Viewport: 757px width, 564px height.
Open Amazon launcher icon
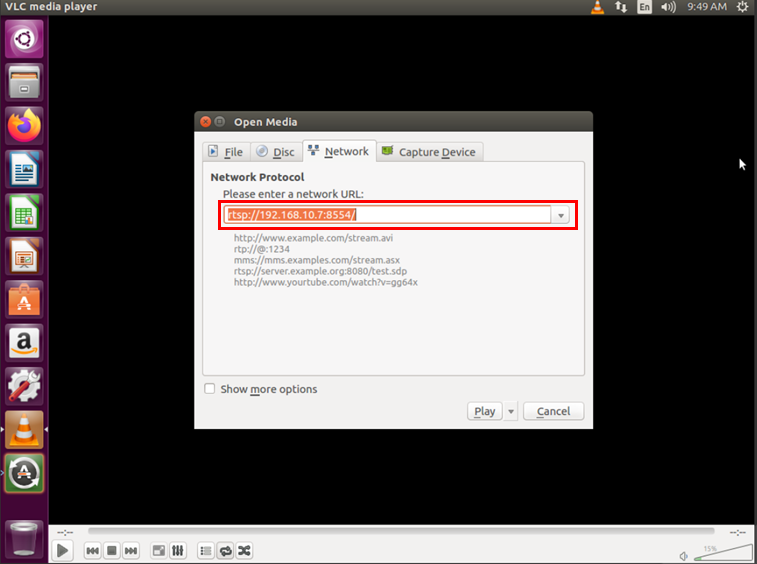point(24,343)
